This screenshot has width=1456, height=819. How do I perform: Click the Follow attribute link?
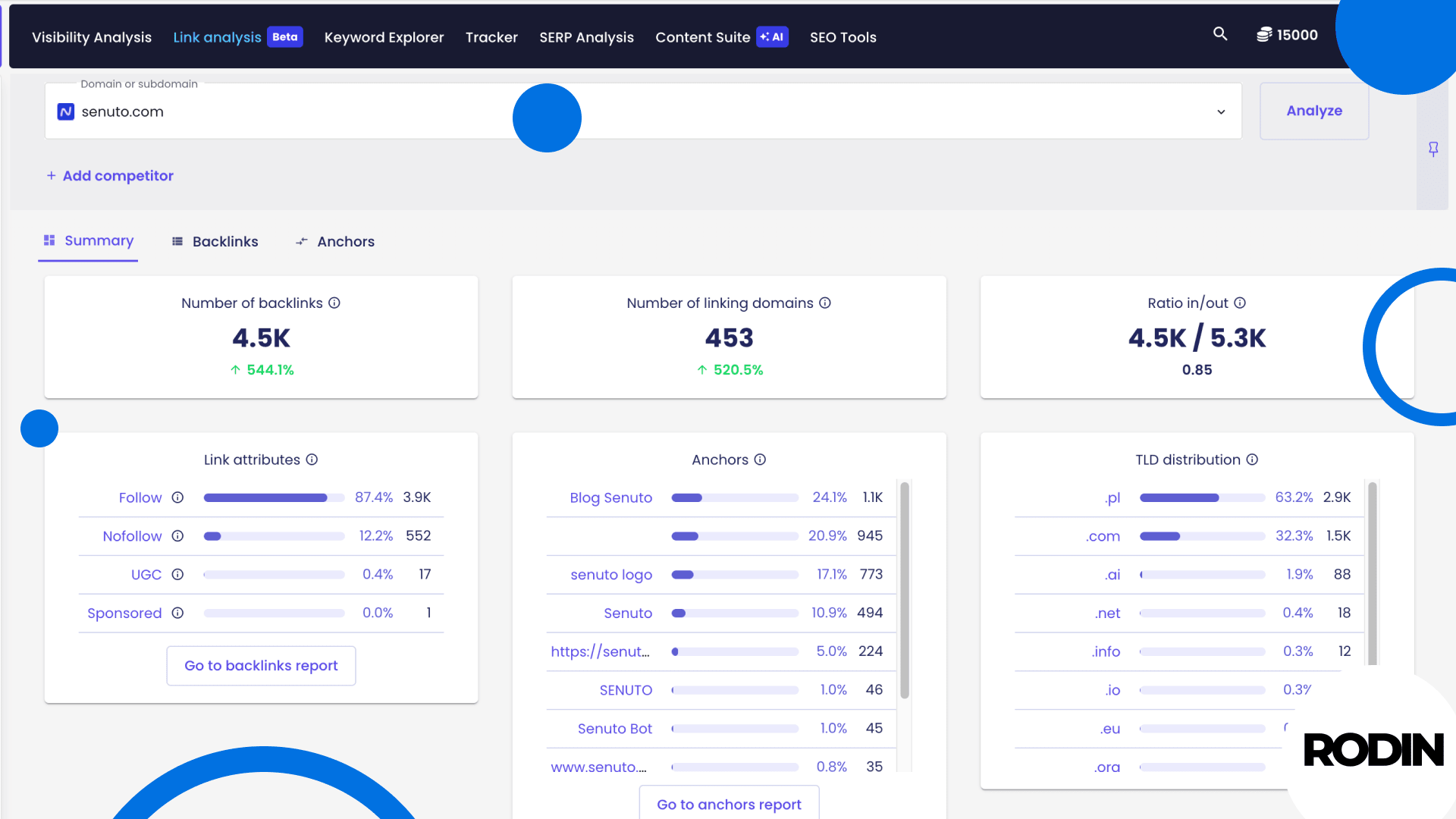click(x=140, y=497)
